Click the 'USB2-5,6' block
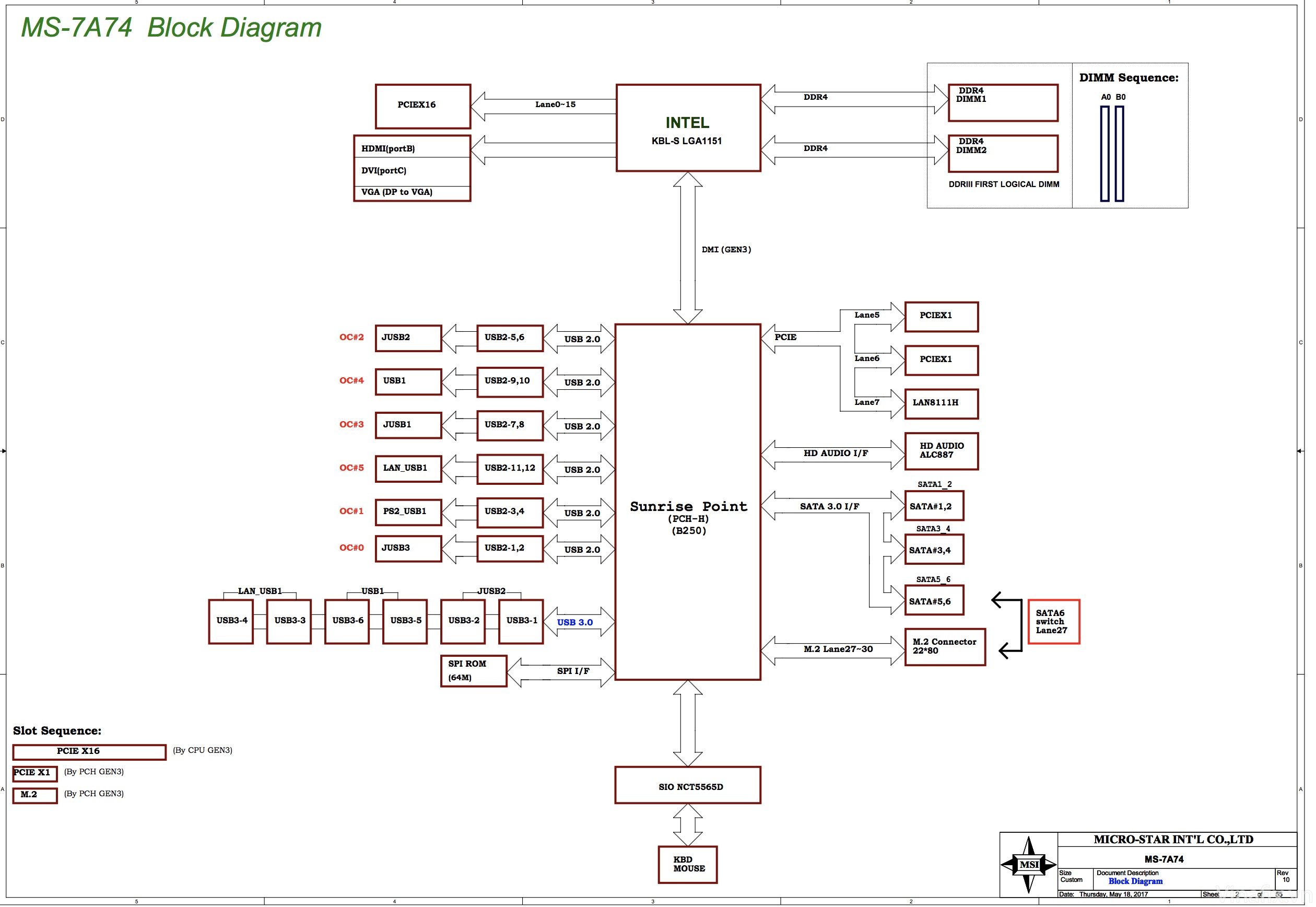The image size is (1316, 907). click(x=510, y=339)
